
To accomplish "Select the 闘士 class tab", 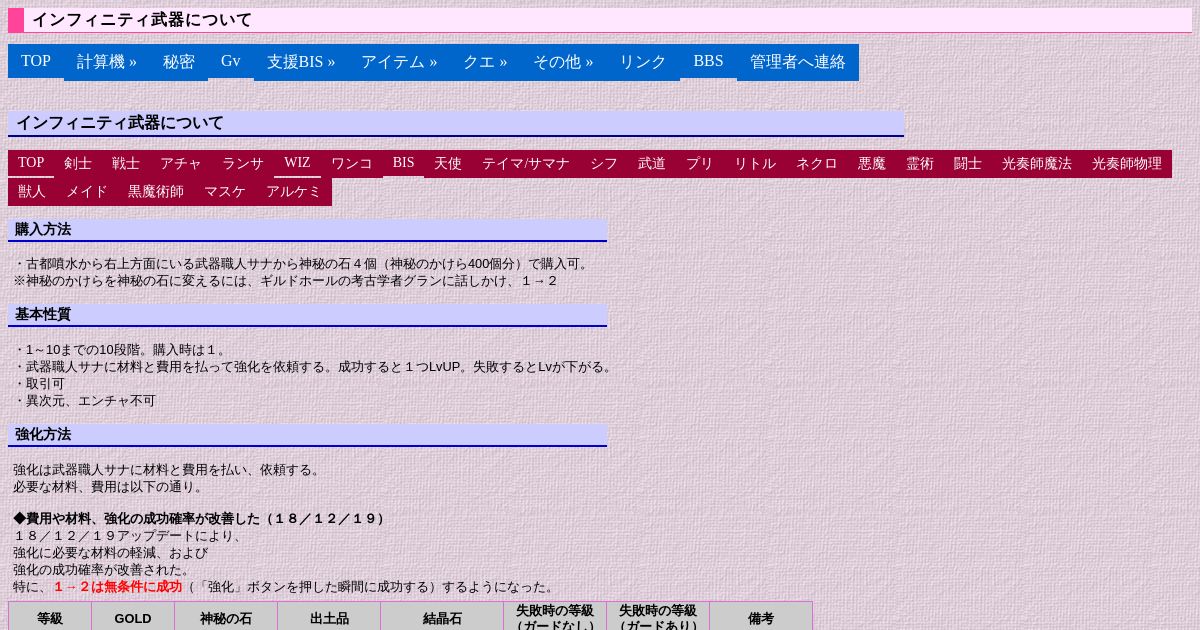I will (968, 164).
